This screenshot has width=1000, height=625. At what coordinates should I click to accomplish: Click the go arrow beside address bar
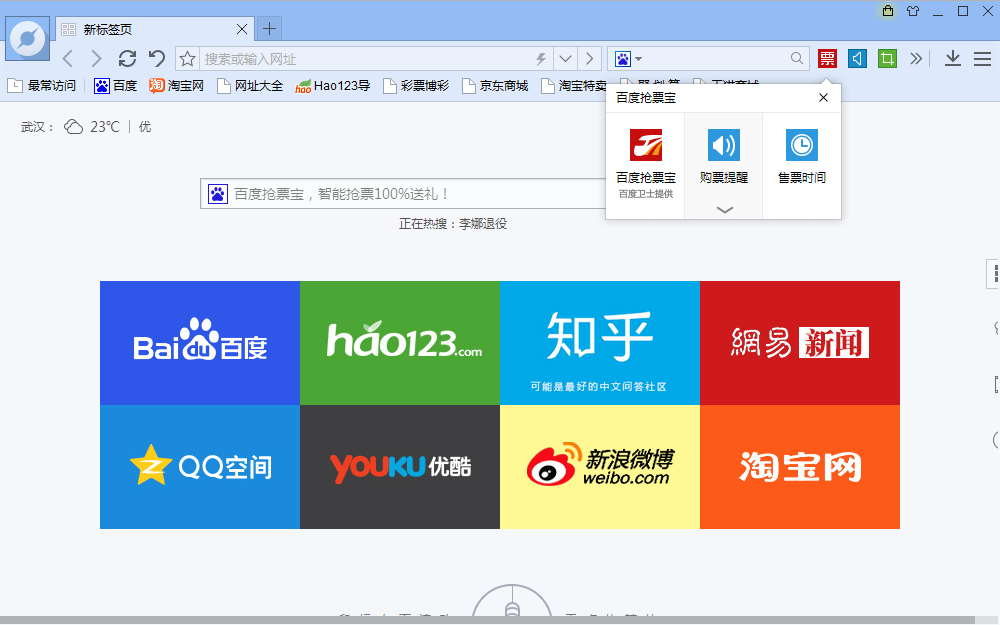(x=590, y=59)
